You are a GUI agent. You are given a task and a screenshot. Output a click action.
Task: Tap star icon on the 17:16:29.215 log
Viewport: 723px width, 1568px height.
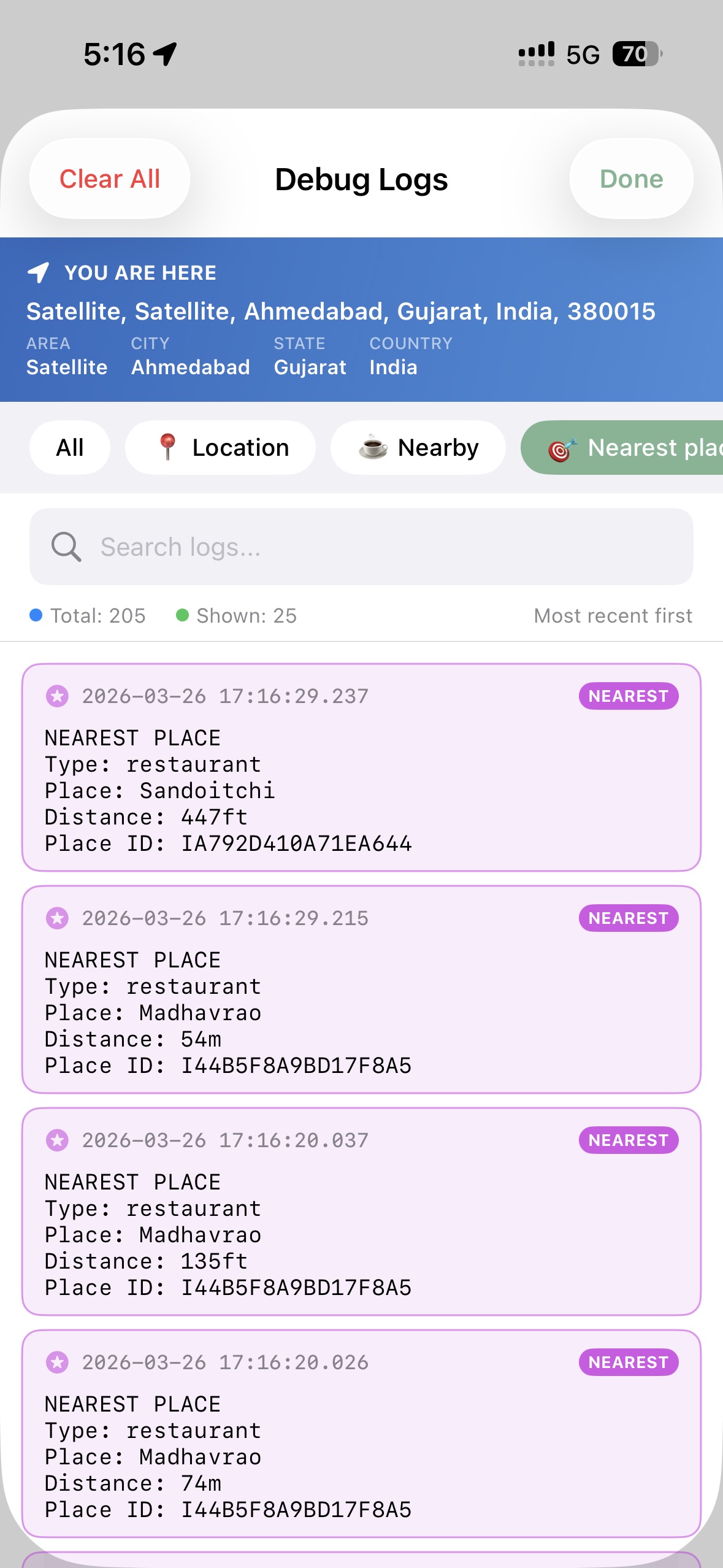(58, 918)
